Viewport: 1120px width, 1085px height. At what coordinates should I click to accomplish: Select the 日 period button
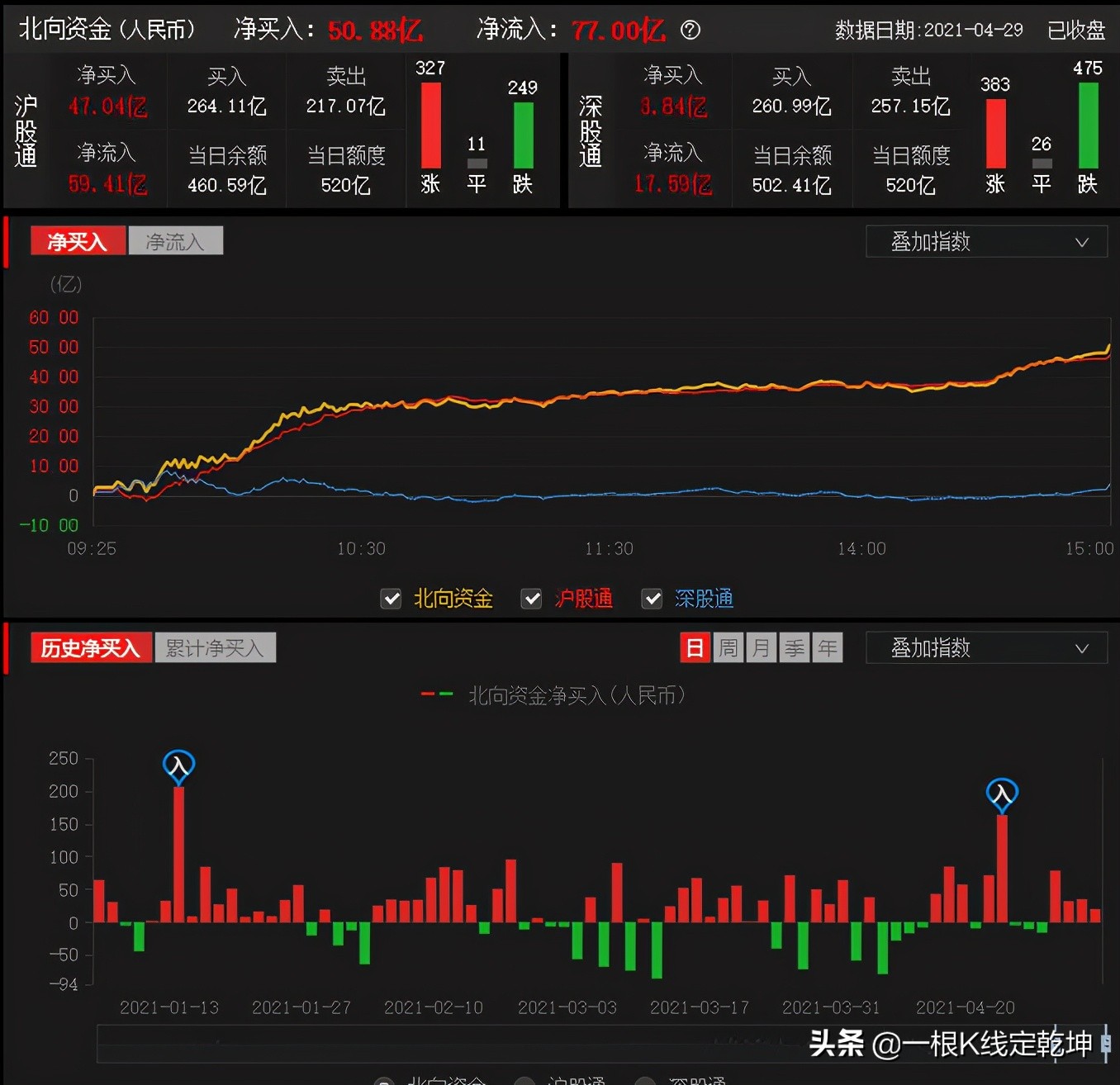pyautogui.click(x=695, y=648)
